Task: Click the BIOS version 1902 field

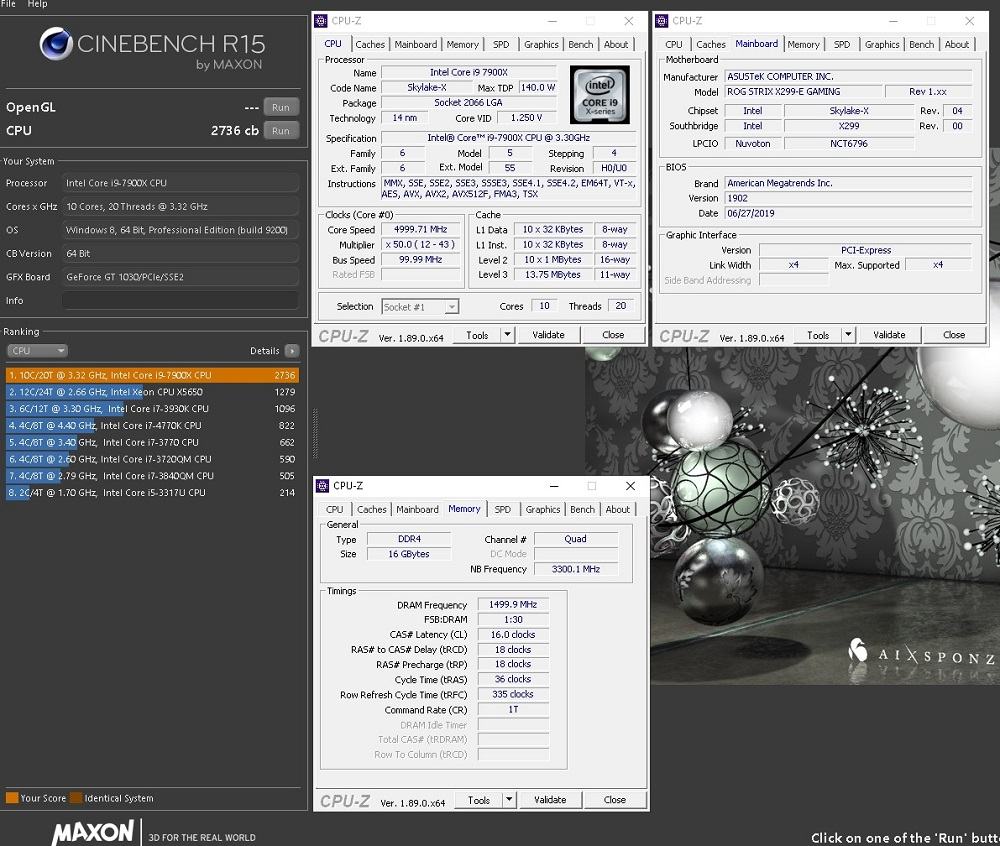Action: tap(848, 198)
